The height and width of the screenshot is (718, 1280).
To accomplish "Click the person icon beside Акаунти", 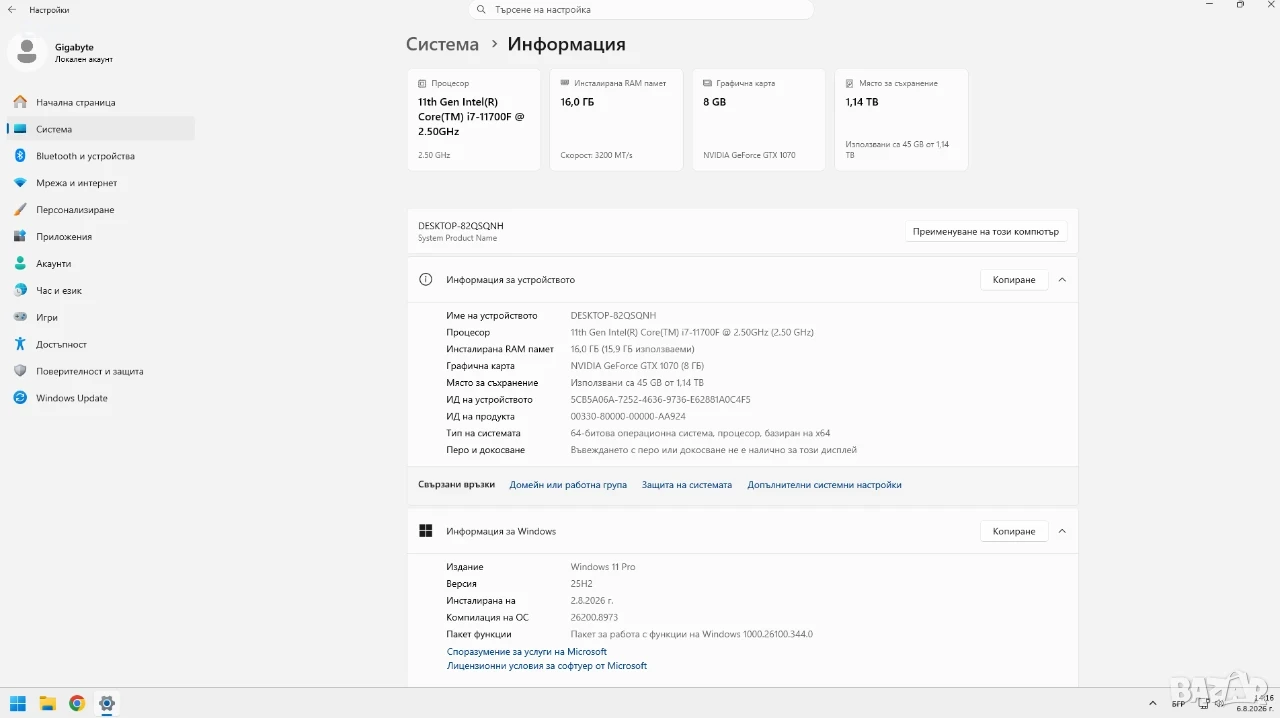I will coord(20,264).
